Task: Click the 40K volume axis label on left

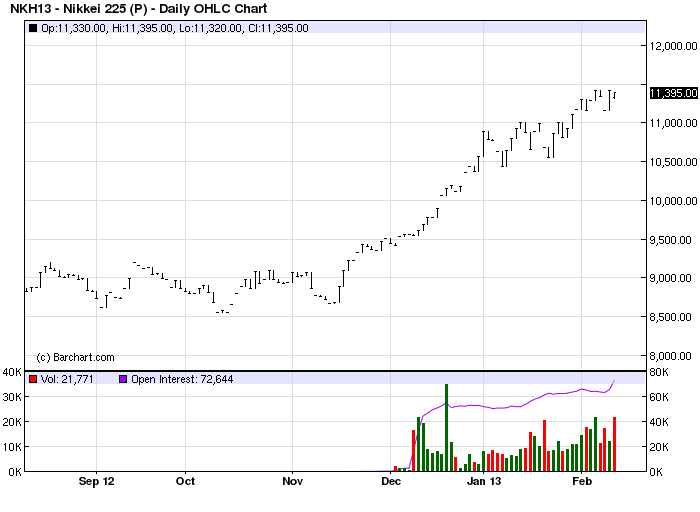Action: click(12, 372)
